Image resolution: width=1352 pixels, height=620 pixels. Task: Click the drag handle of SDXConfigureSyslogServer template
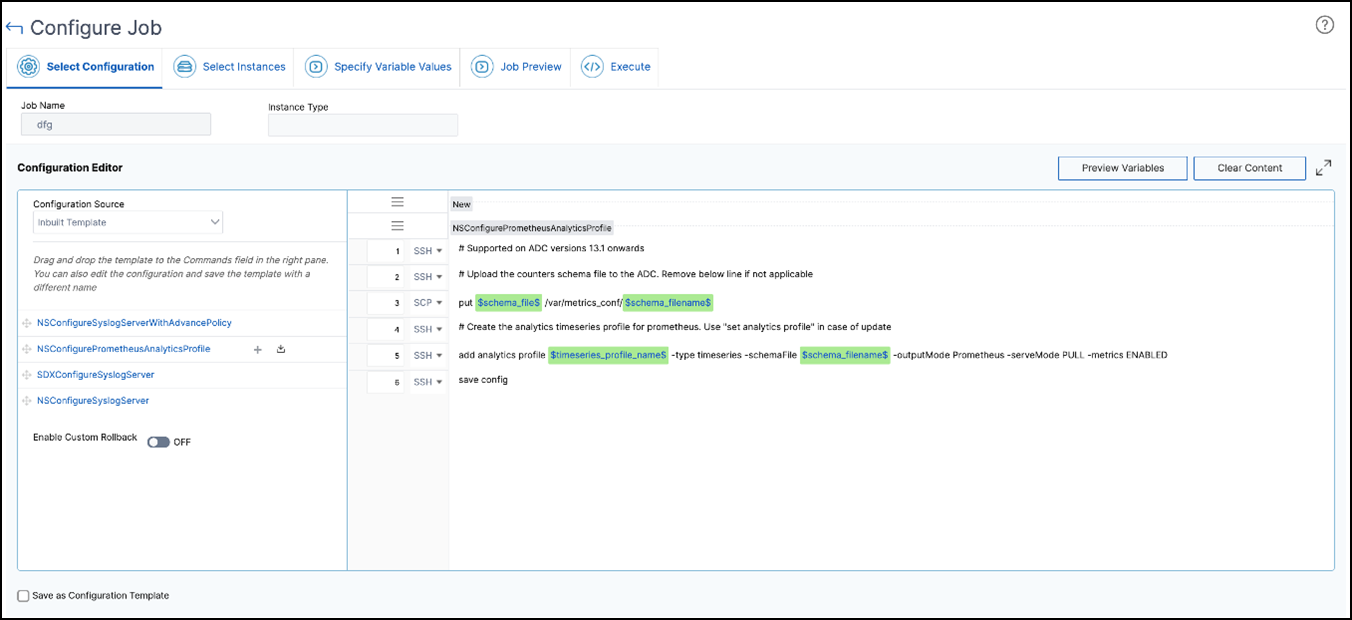tap(26, 375)
